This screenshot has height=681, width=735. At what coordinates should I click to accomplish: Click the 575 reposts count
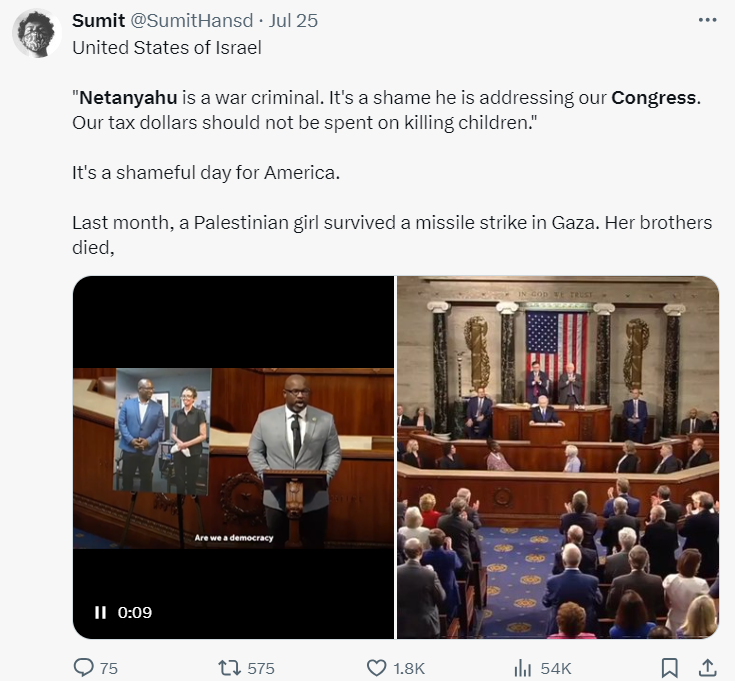(260, 668)
